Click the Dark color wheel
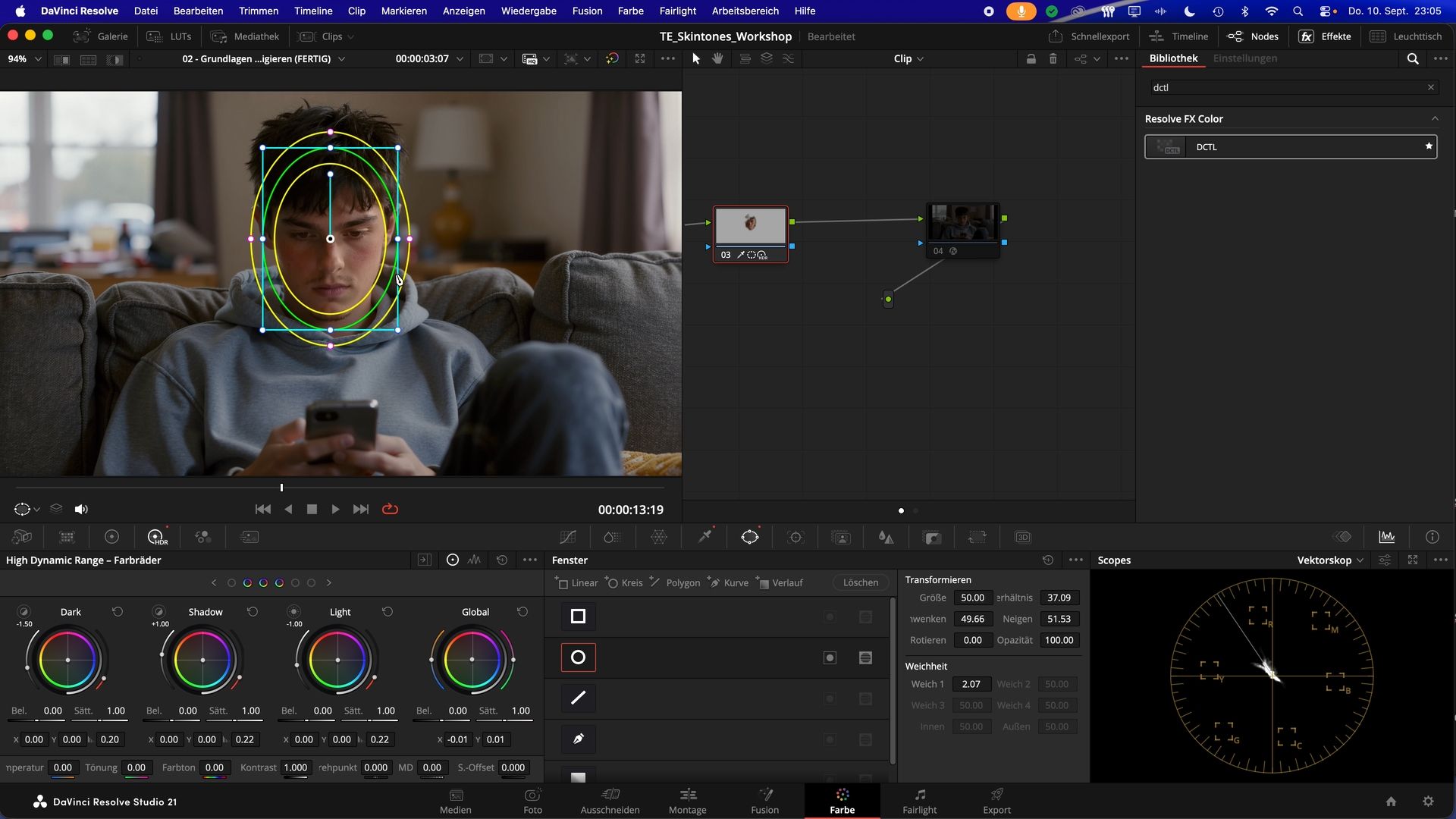1456x819 pixels. pyautogui.click(x=67, y=660)
